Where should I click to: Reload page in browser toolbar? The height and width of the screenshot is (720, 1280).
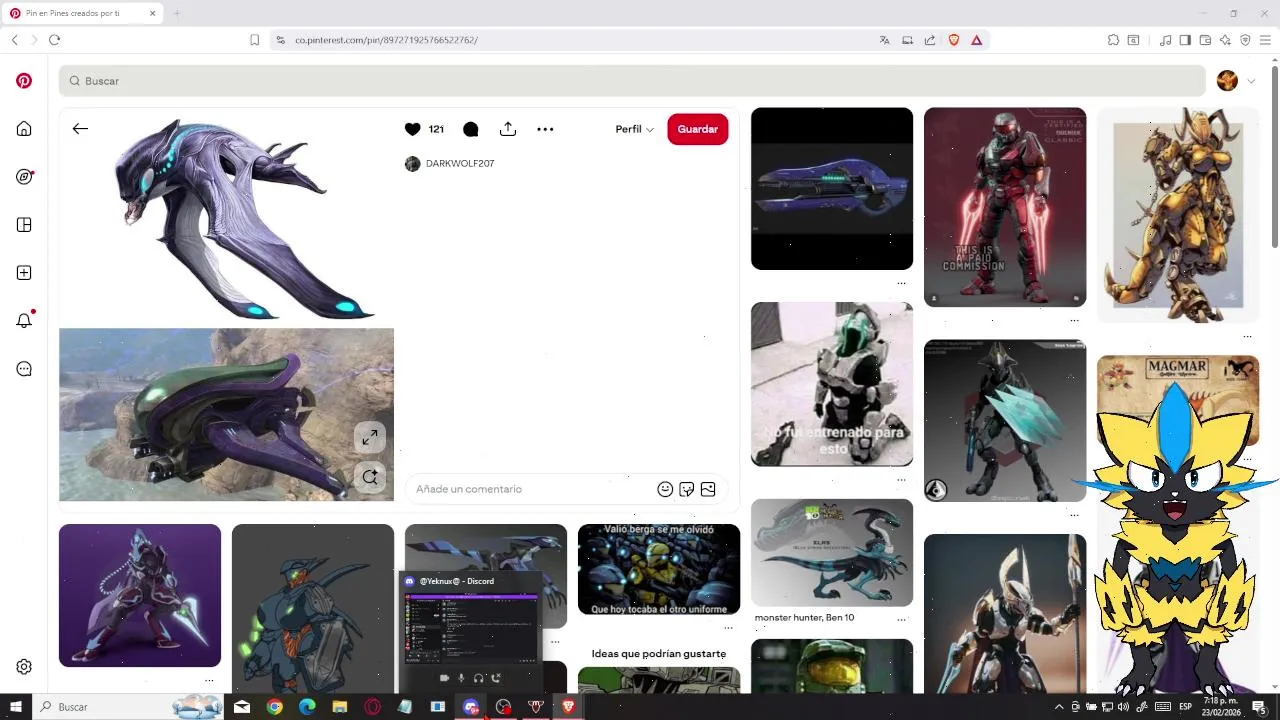click(54, 40)
